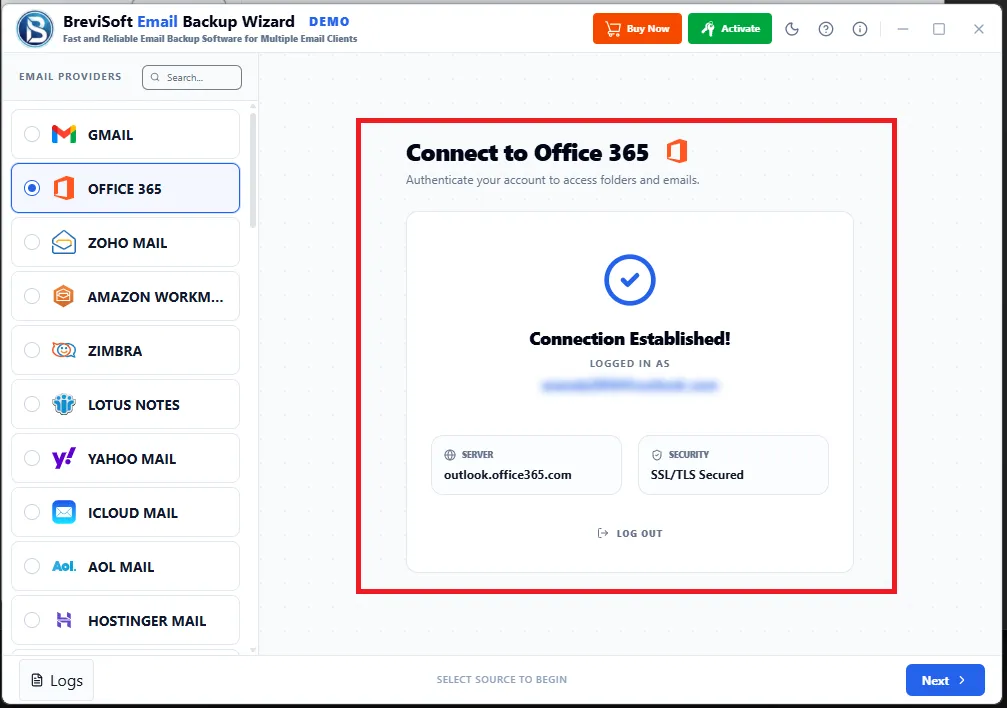Click the LOTUS NOTES label
This screenshot has height=708, width=1007.
point(134,405)
